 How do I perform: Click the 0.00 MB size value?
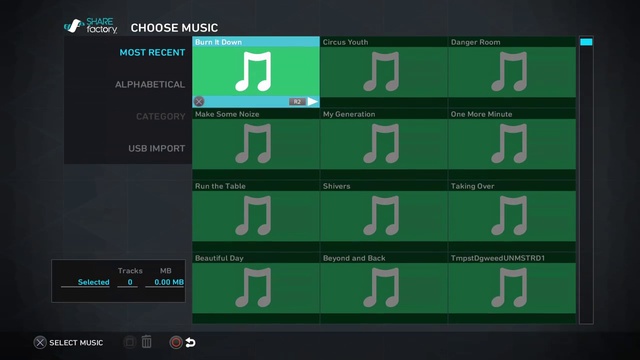coord(169,282)
